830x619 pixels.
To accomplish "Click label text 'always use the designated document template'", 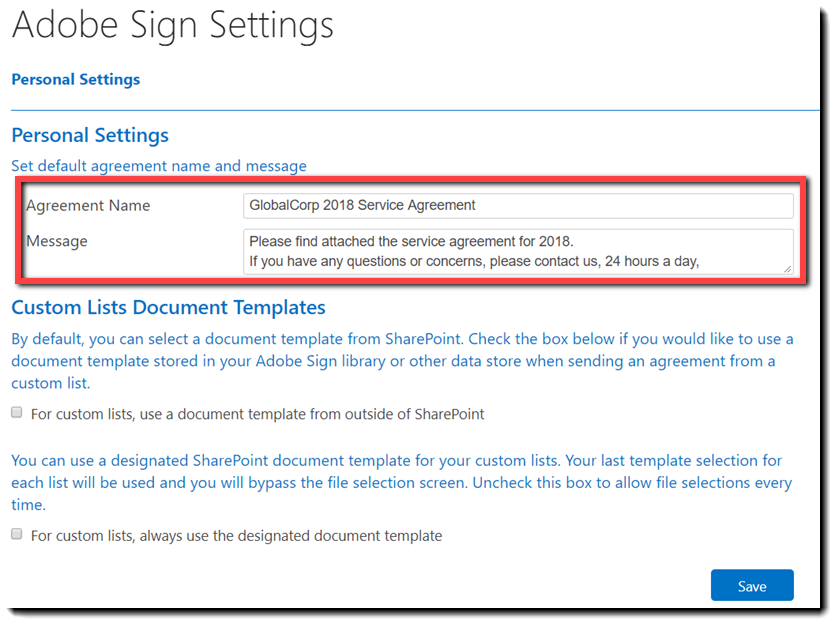I will tap(236, 536).
